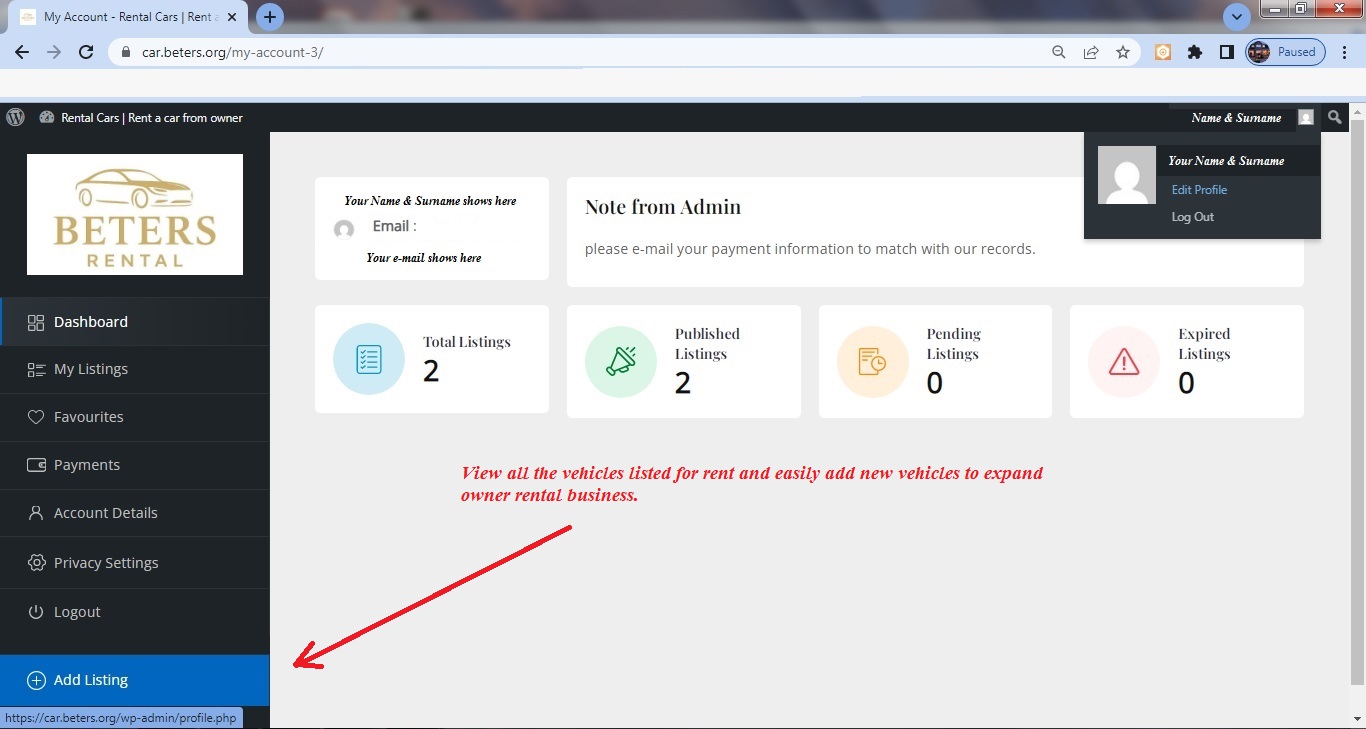Open the search magnifier in admin bar

[x=1335, y=117]
